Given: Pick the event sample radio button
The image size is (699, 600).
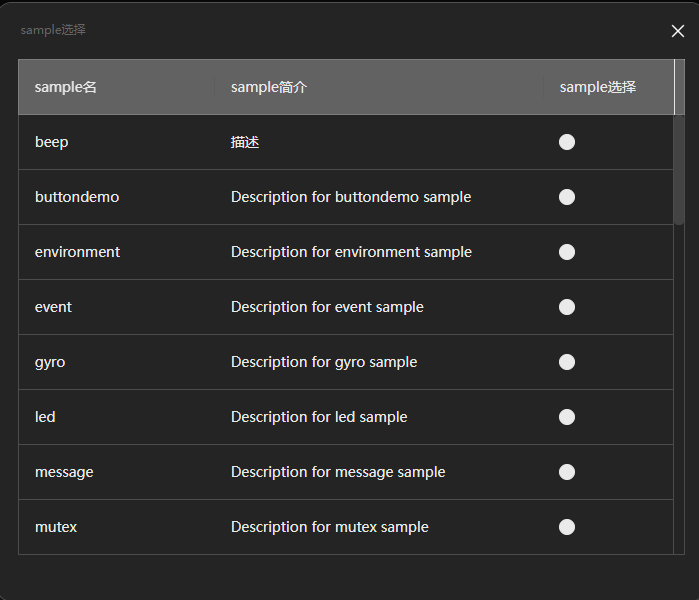Looking at the screenshot, I should click(x=567, y=307).
